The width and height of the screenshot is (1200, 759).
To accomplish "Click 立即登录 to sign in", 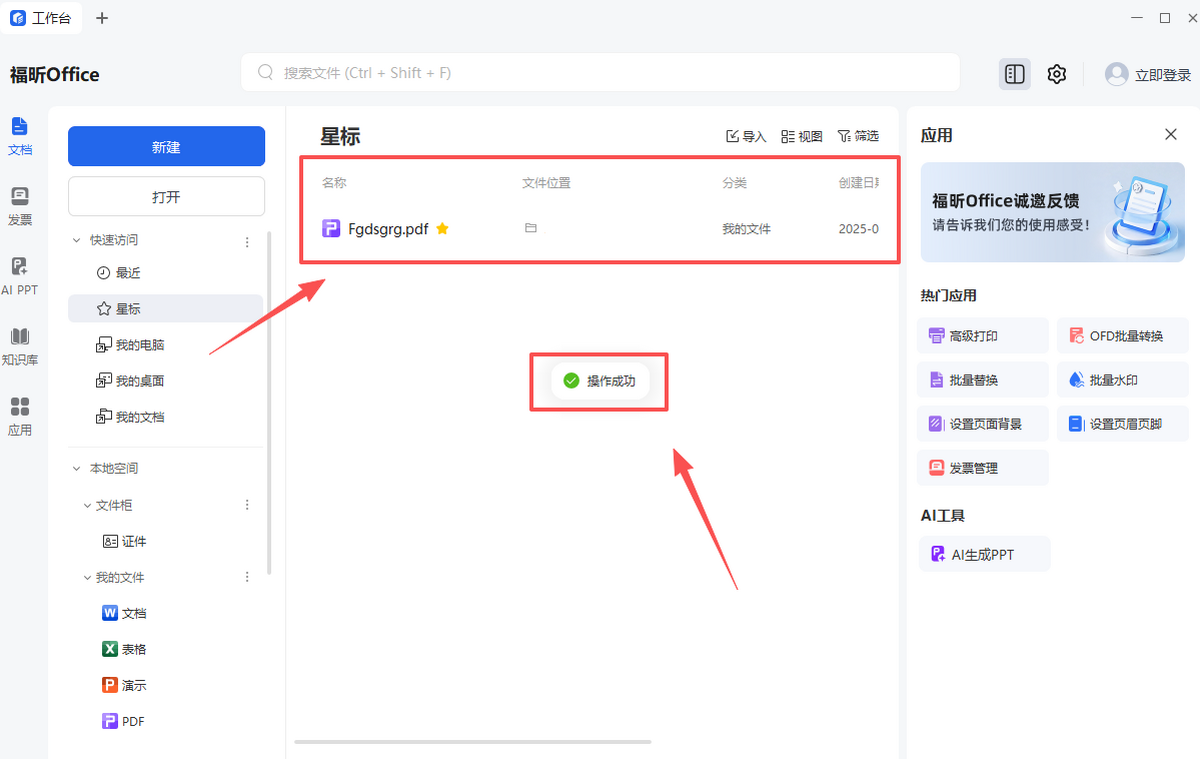I will coord(1163,75).
